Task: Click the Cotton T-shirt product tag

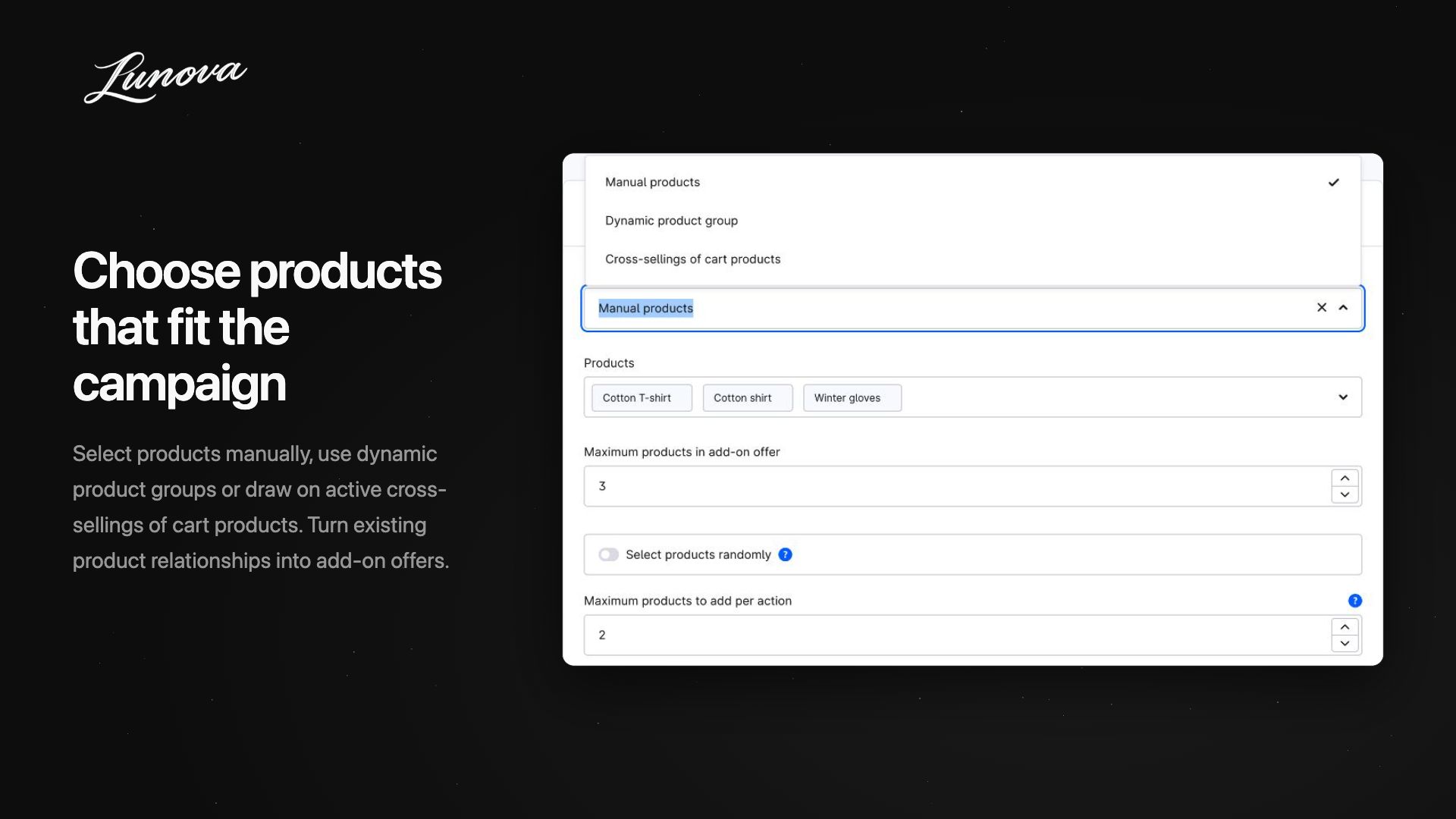Action: [x=642, y=398]
